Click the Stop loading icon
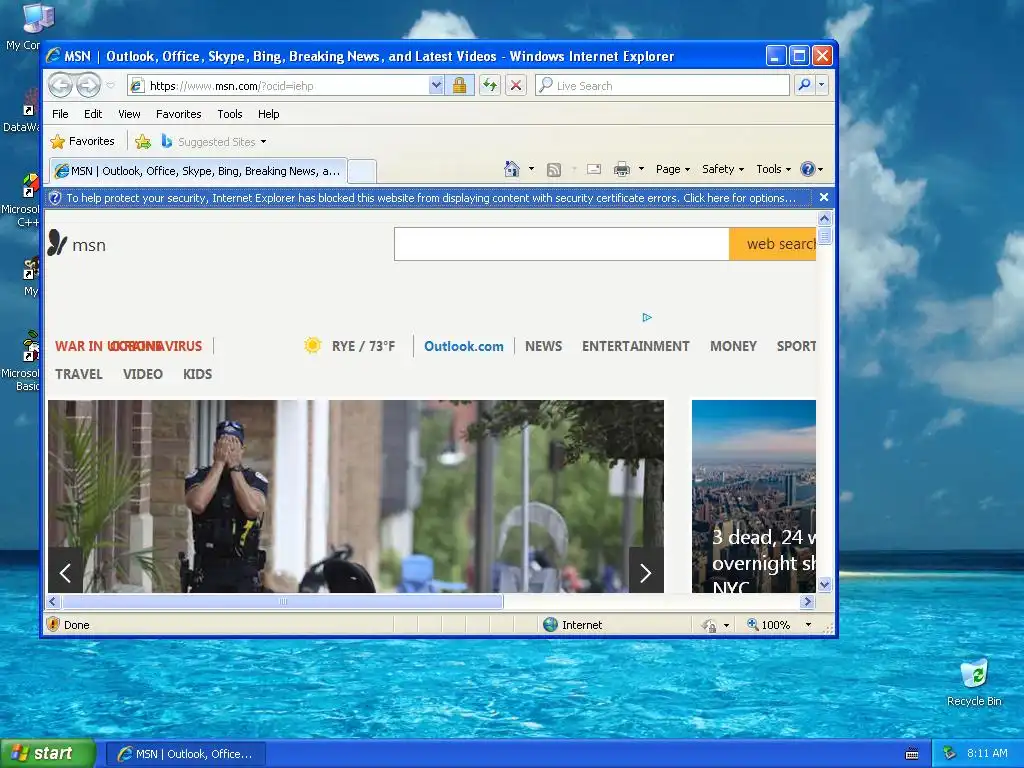This screenshot has height=768, width=1024. 516,86
